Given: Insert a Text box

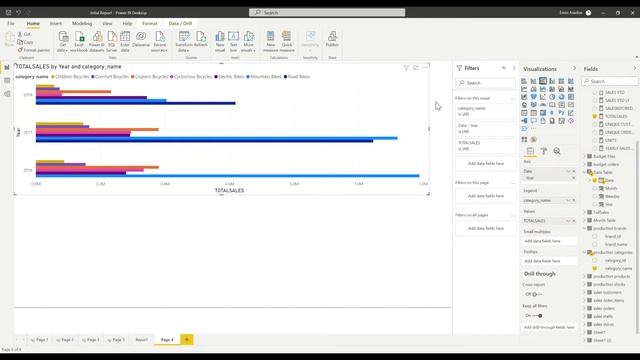Looking at the screenshot, I should 233,42.
